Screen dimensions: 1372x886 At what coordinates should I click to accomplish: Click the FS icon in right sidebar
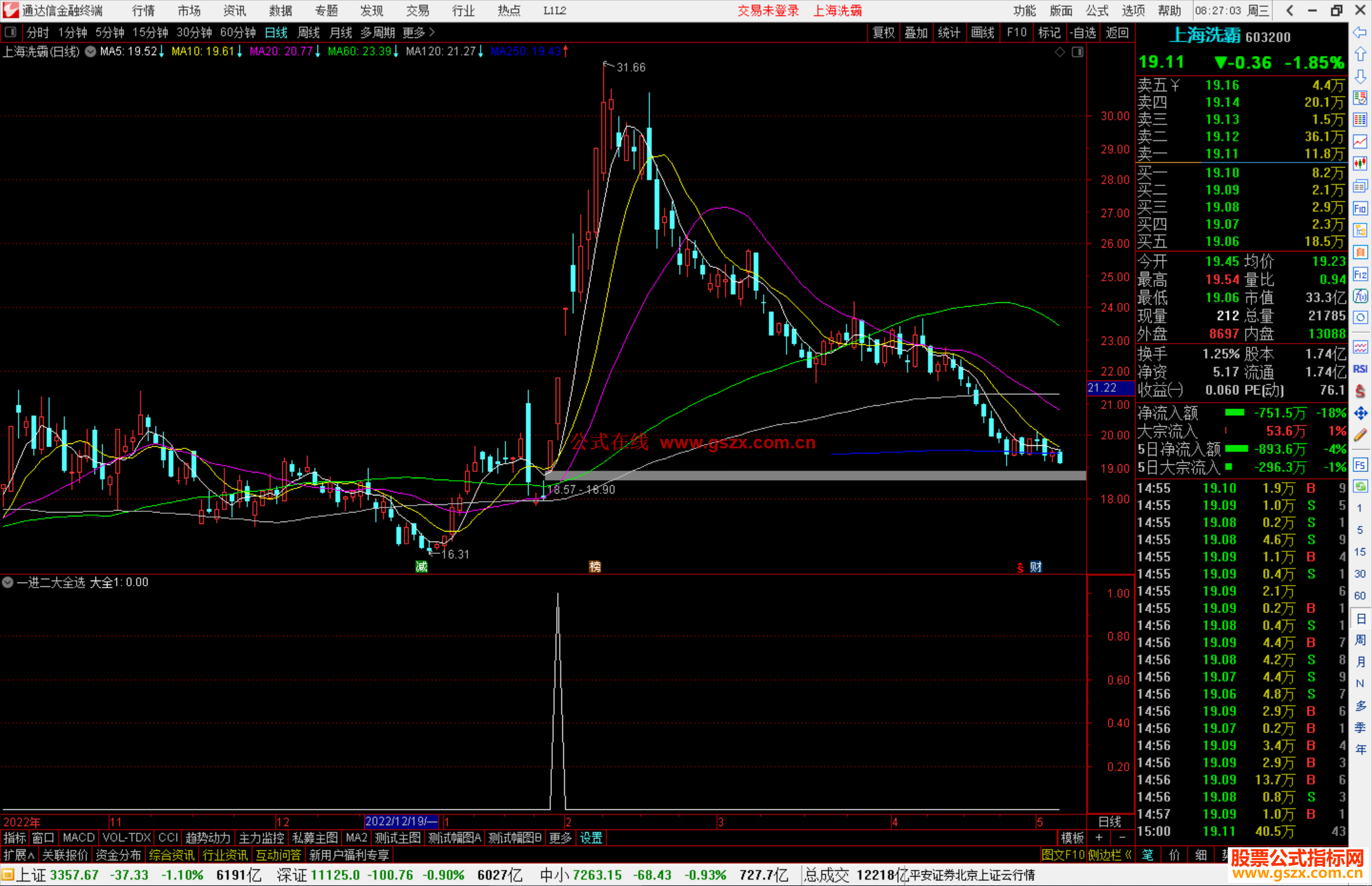[1360, 465]
